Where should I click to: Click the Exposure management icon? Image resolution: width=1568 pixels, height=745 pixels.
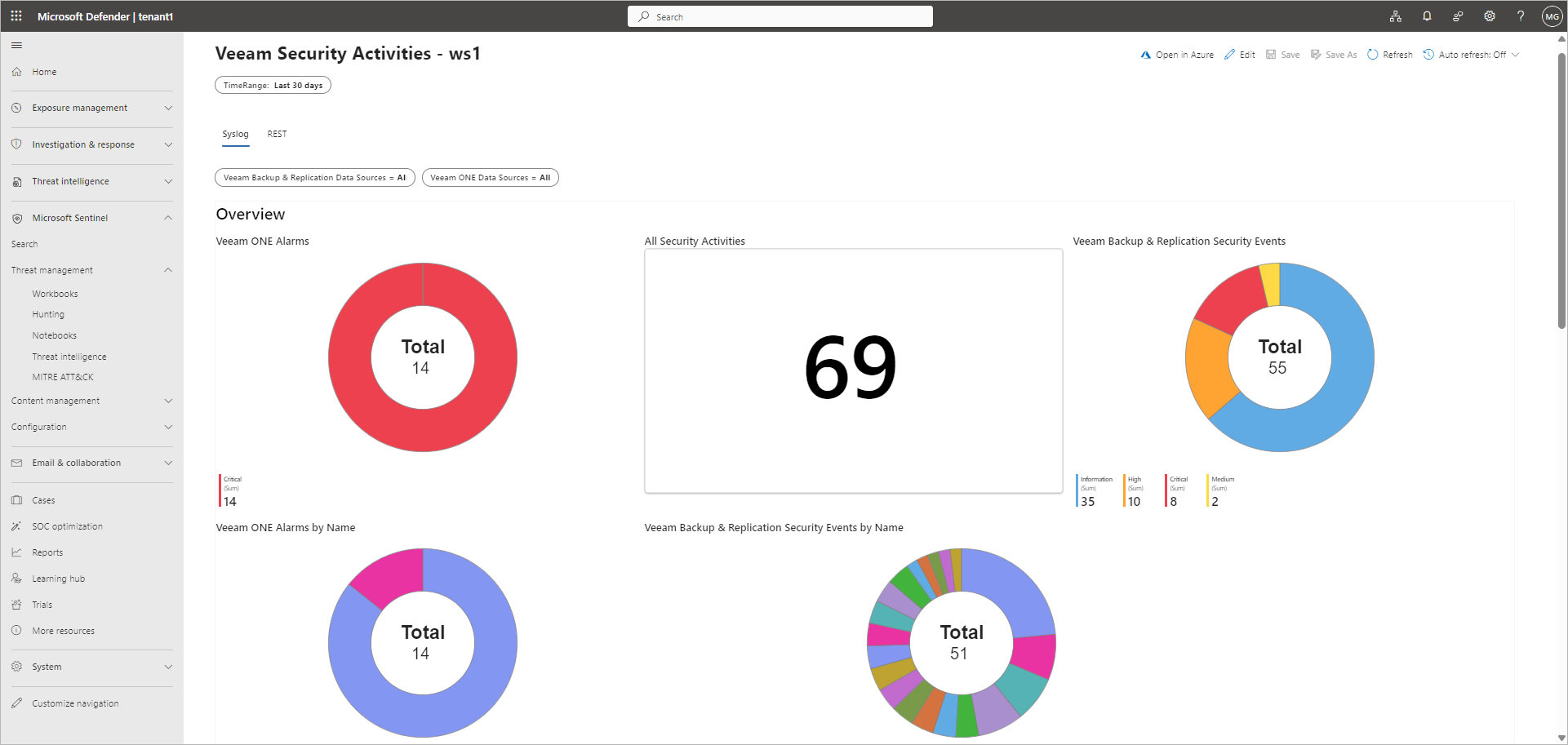pyautogui.click(x=16, y=108)
